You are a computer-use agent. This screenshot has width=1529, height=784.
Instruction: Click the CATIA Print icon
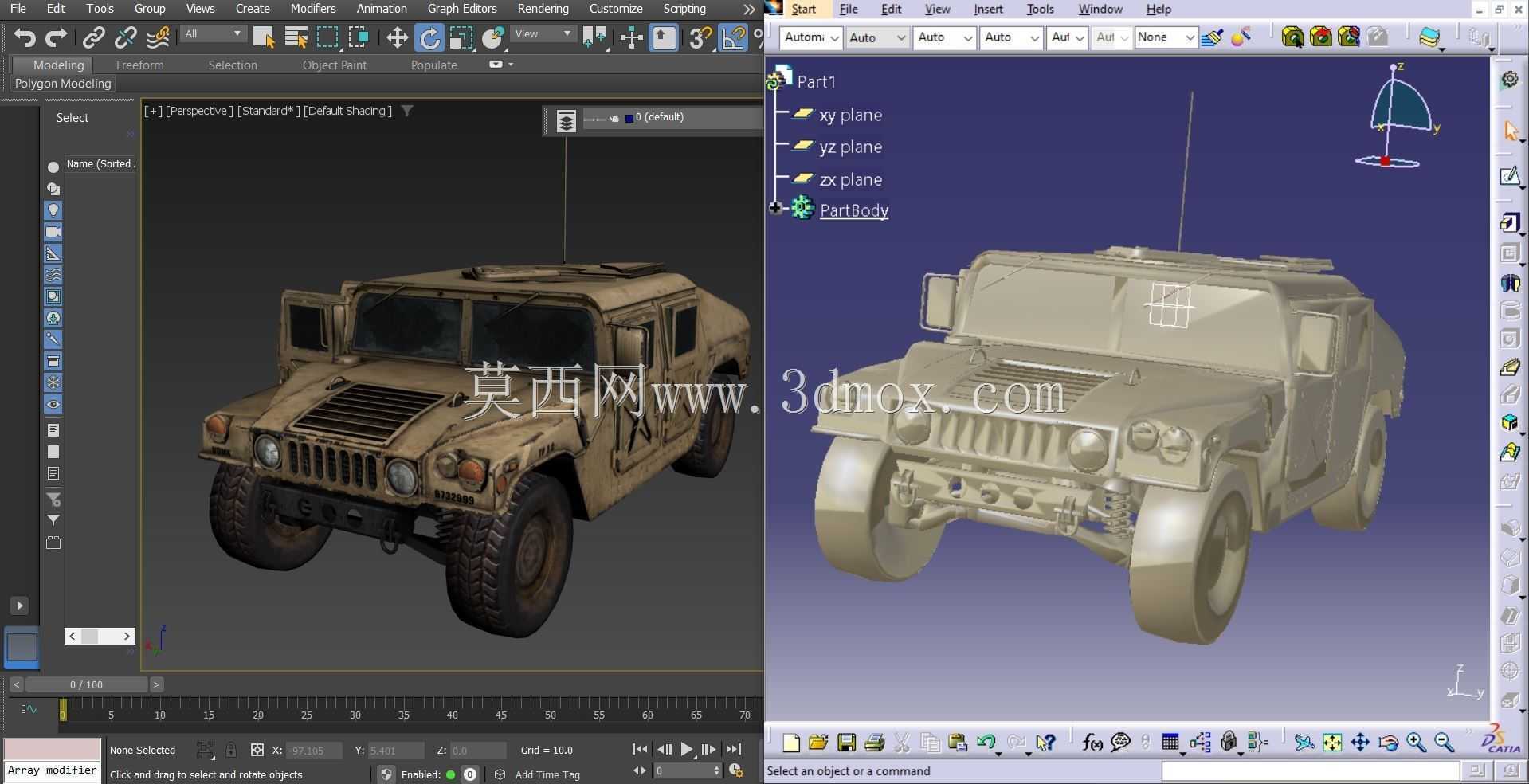coord(874,743)
